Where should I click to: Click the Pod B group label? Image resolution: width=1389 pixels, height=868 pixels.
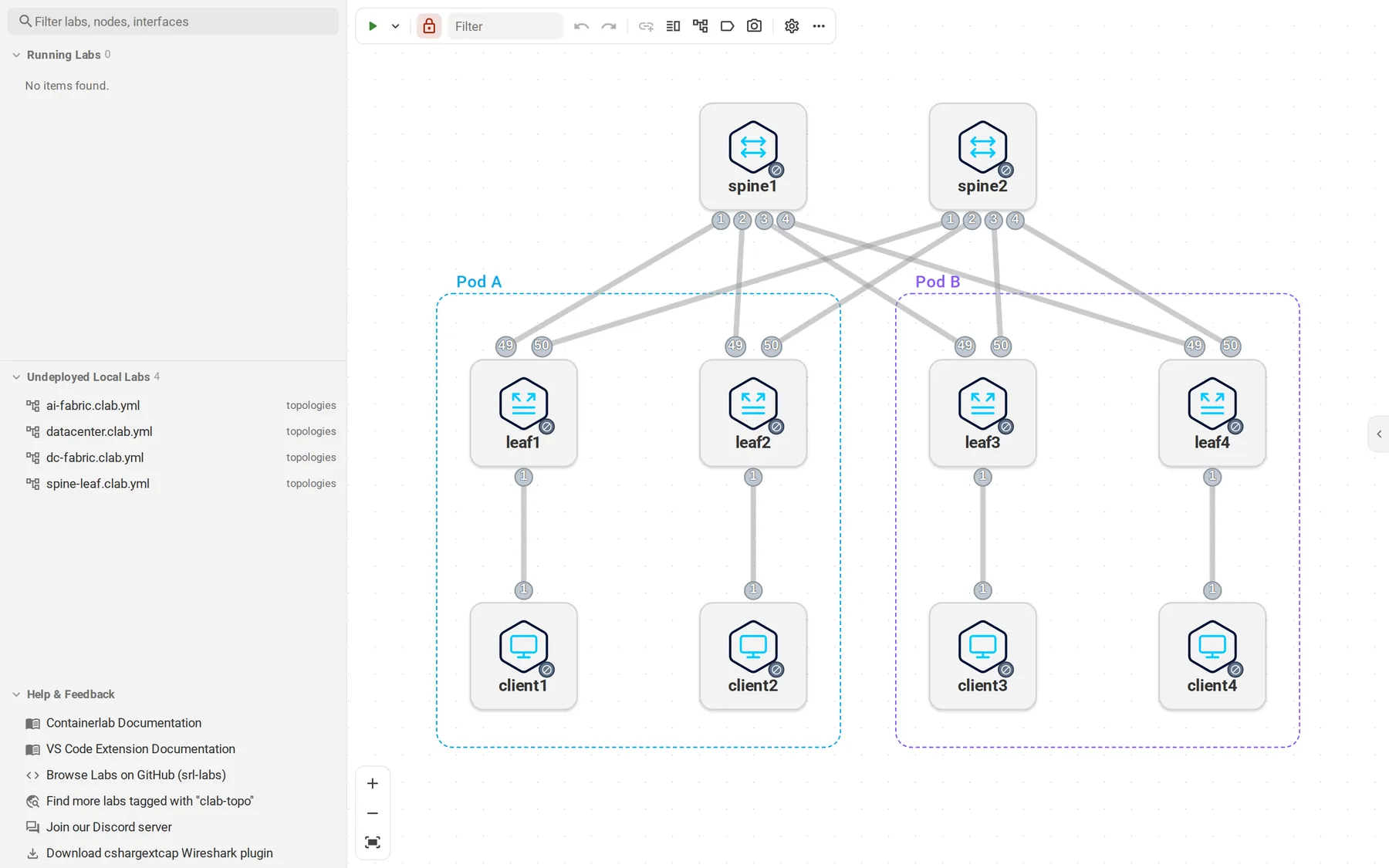(x=938, y=282)
